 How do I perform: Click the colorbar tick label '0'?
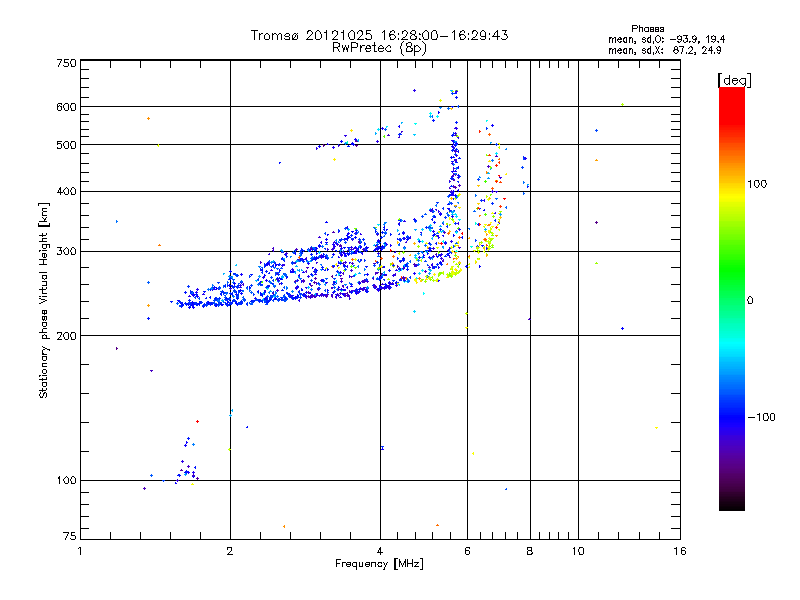749,300
